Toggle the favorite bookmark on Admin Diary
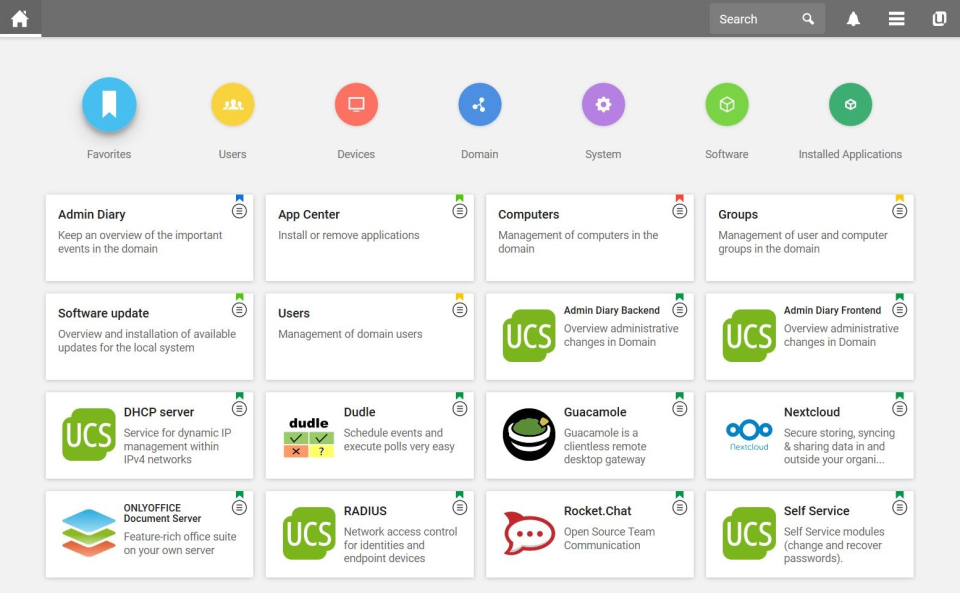Viewport: 960px width, 593px height. tap(238, 196)
